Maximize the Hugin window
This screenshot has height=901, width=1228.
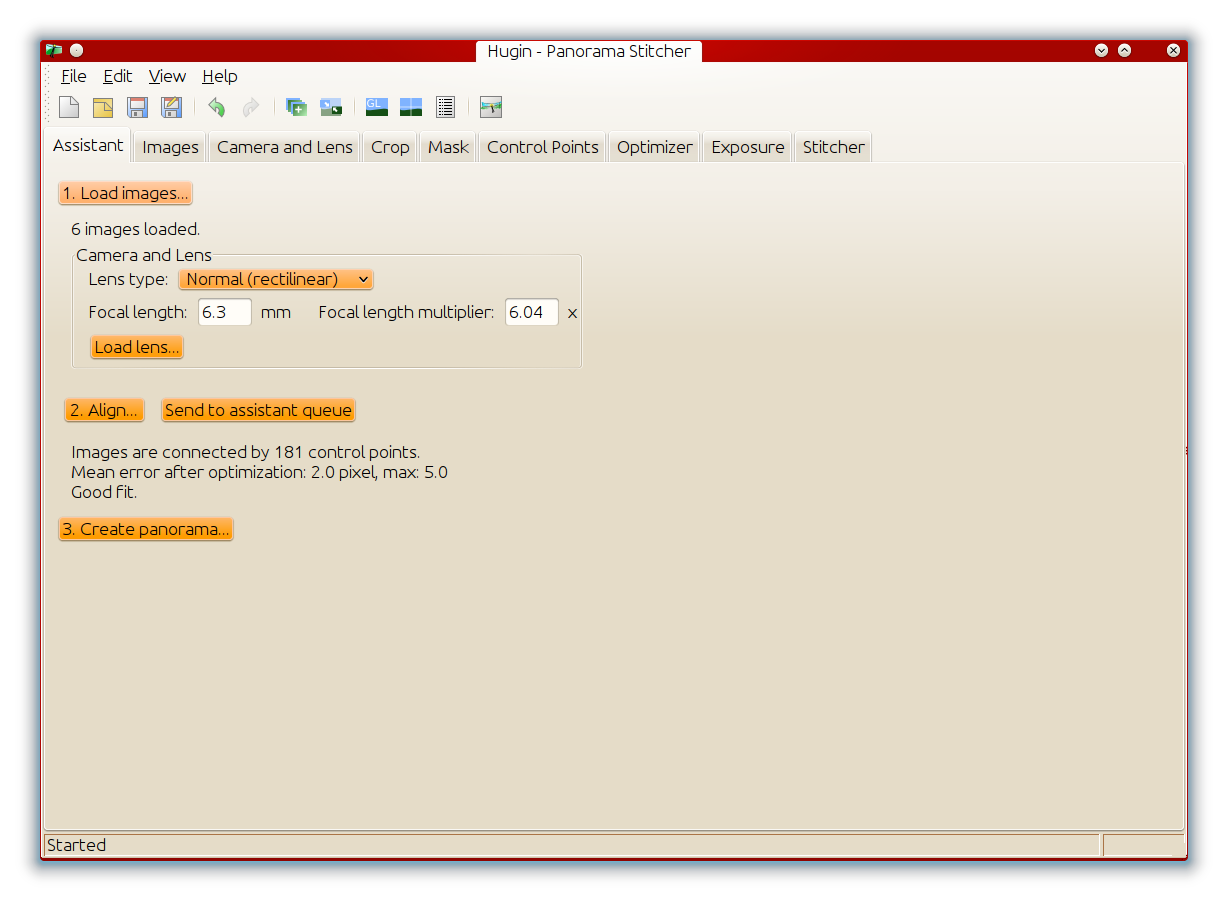coord(1124,50)
